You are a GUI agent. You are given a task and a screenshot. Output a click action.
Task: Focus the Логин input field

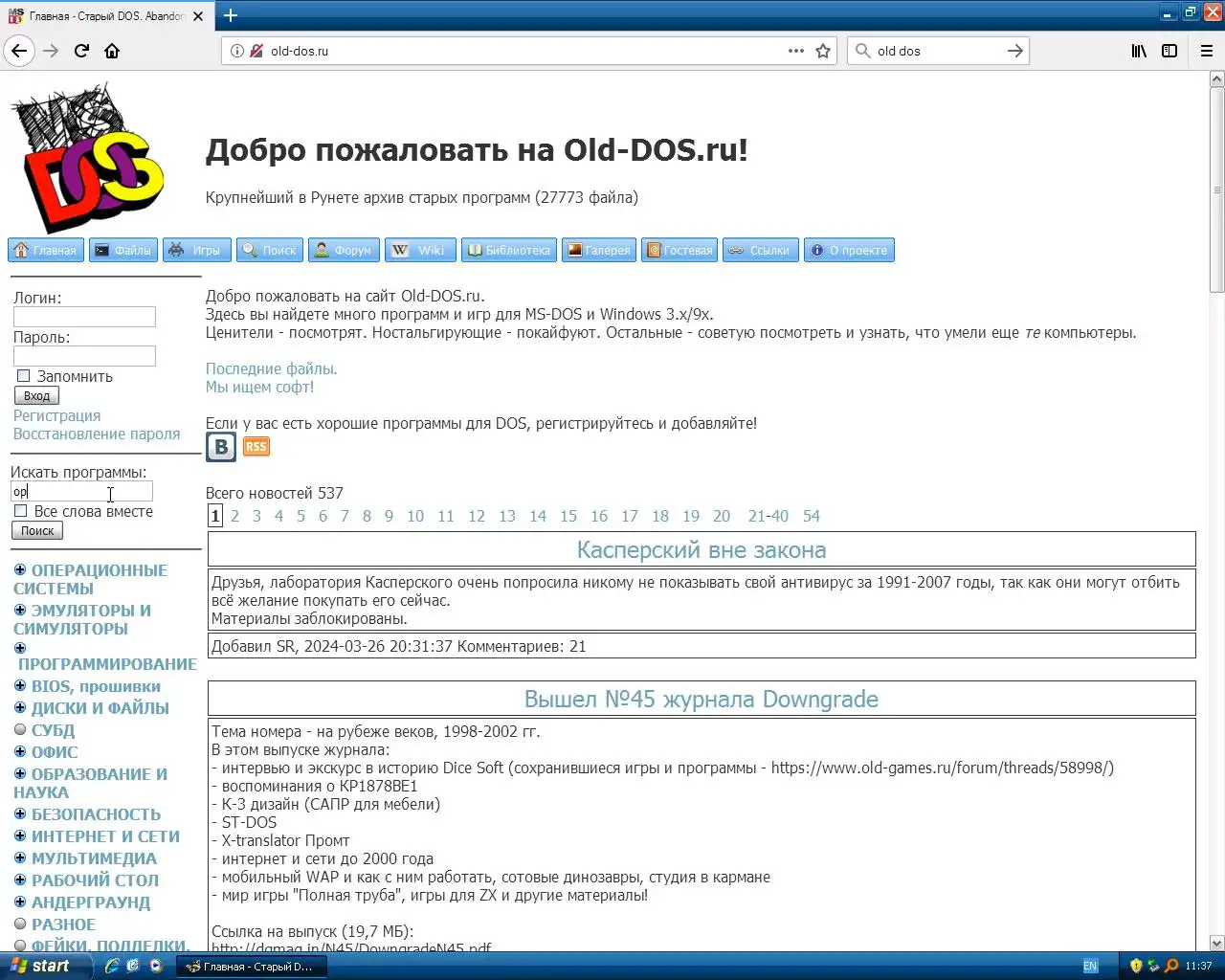(84, 317)
